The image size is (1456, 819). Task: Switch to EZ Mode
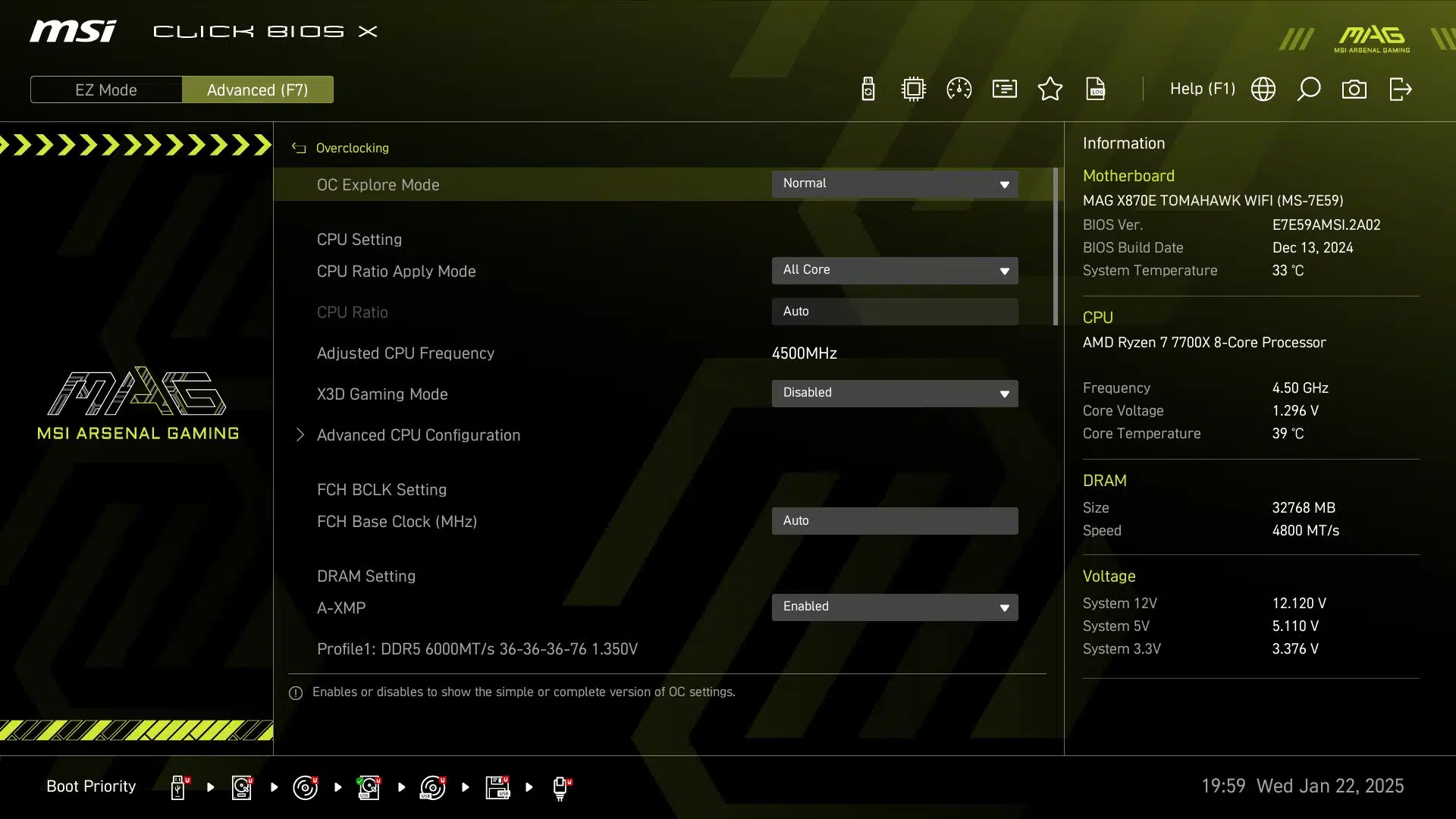pyautogui.click(x=106, y=89)
